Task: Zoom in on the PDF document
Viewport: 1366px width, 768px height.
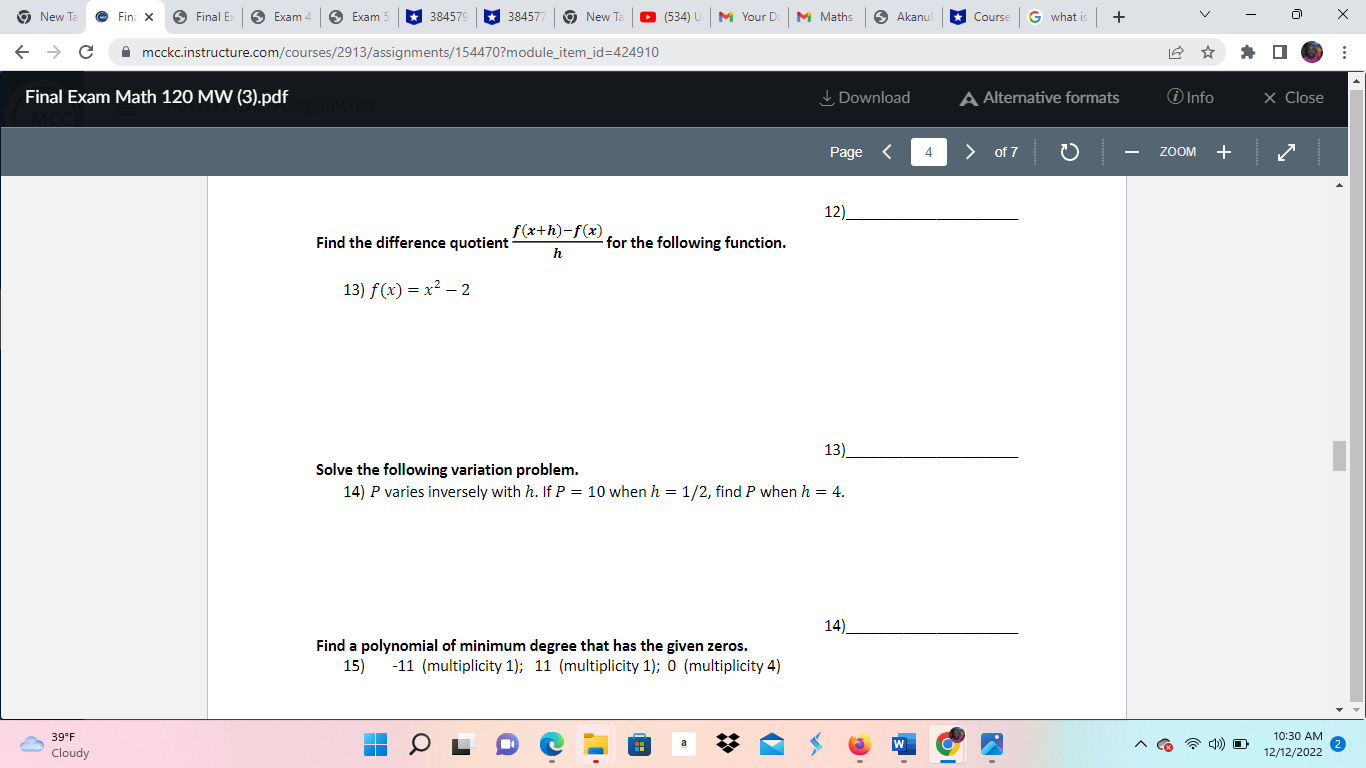Action: coord(1223,152)
